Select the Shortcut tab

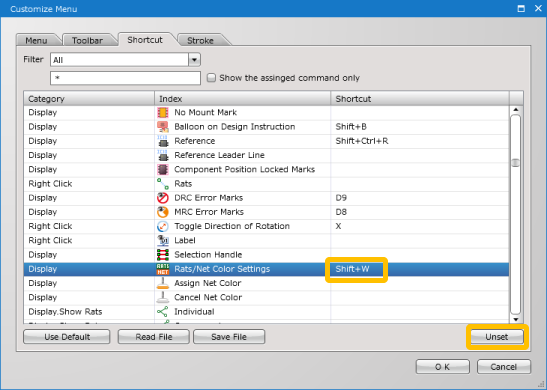tap(145, 40)
